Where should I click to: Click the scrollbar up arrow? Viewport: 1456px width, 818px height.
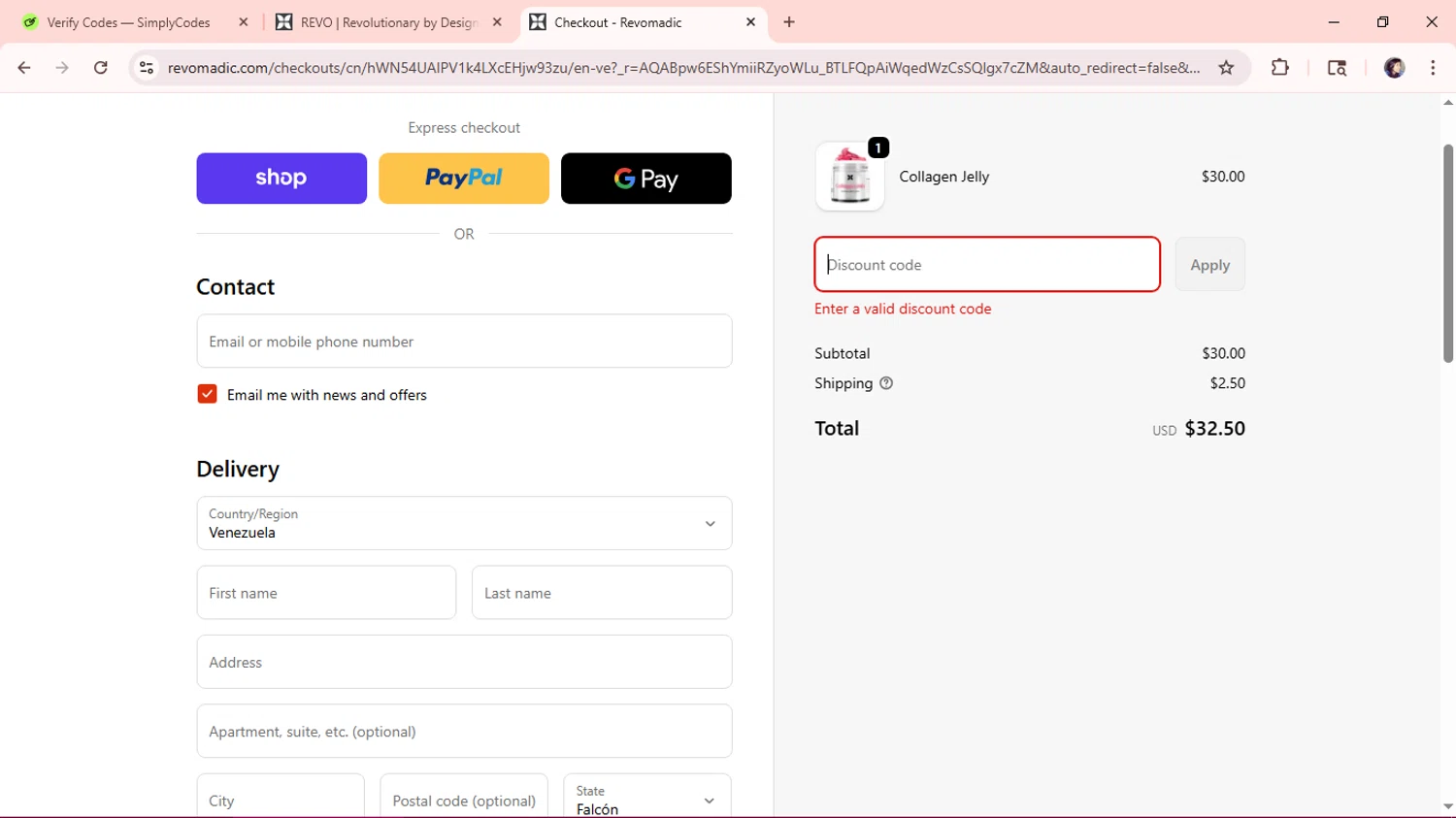[x=1447, y=102]
